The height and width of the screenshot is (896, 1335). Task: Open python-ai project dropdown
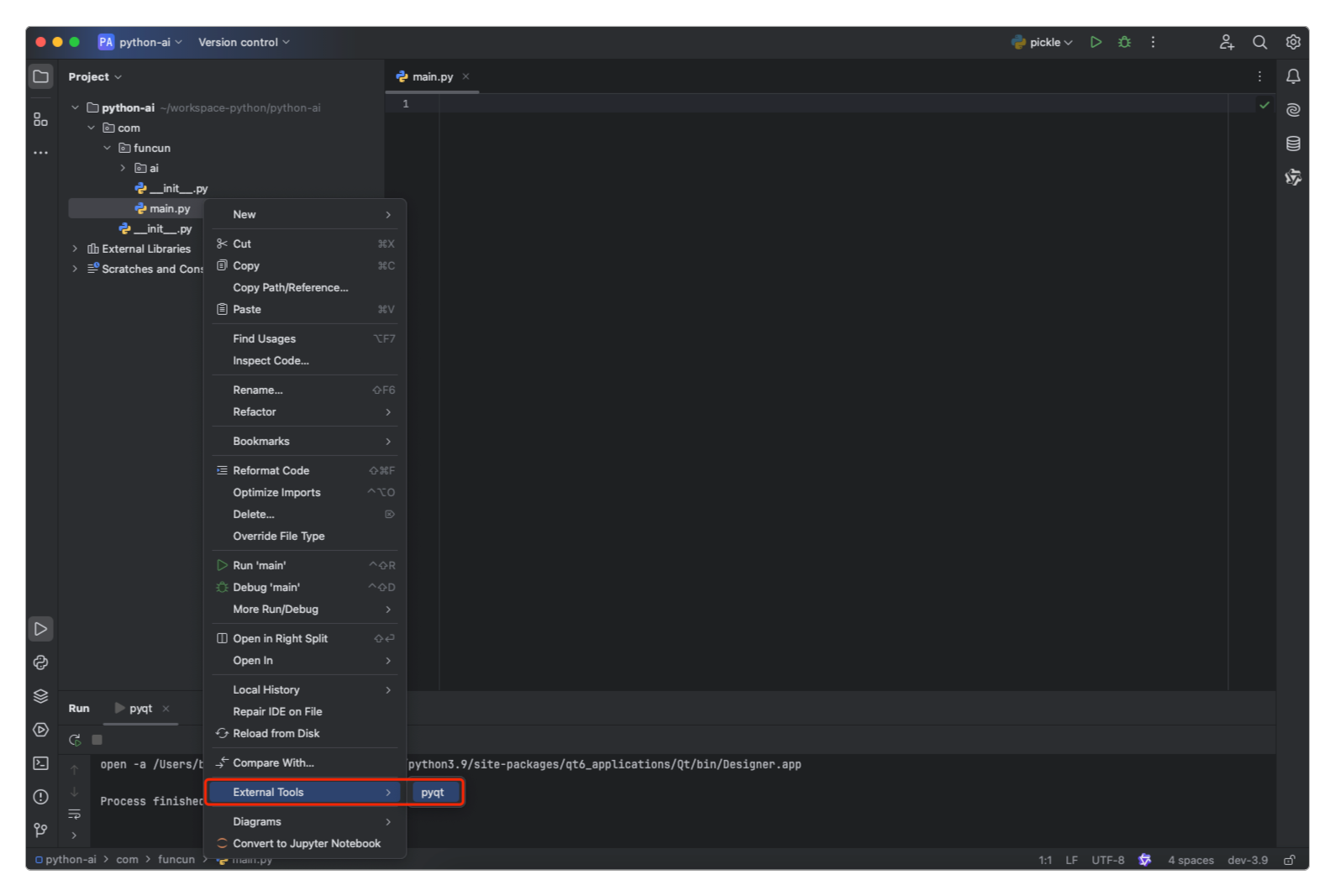(140, 42)
